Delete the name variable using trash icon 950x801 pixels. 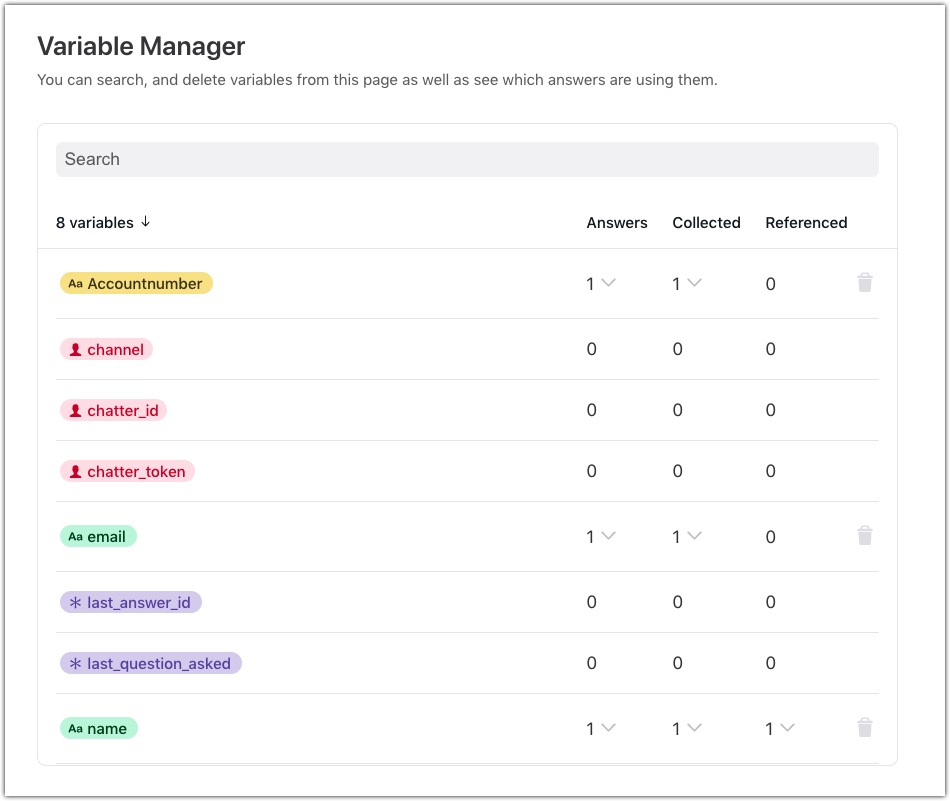coord(865,728)
